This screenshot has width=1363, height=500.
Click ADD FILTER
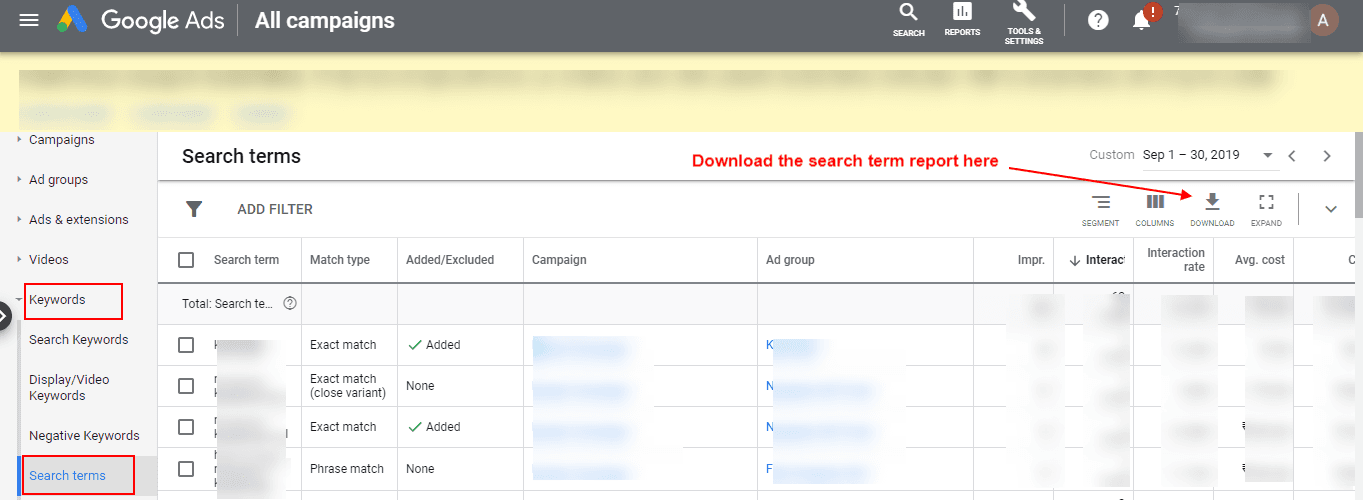[x=275, y=210]
